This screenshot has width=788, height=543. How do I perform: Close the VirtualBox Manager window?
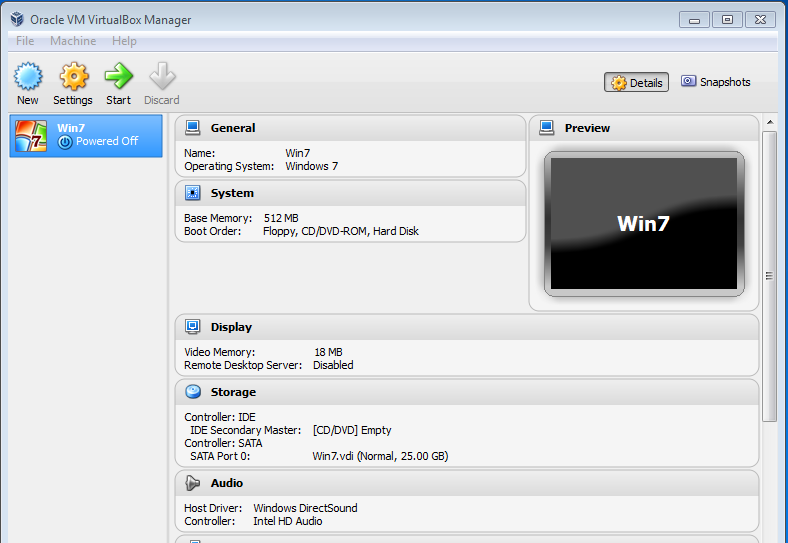(760, 20)
